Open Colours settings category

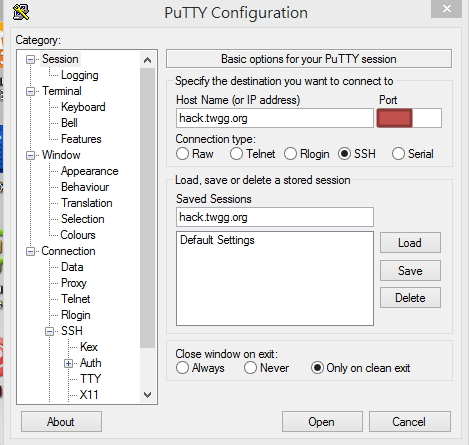click(78, 235)
